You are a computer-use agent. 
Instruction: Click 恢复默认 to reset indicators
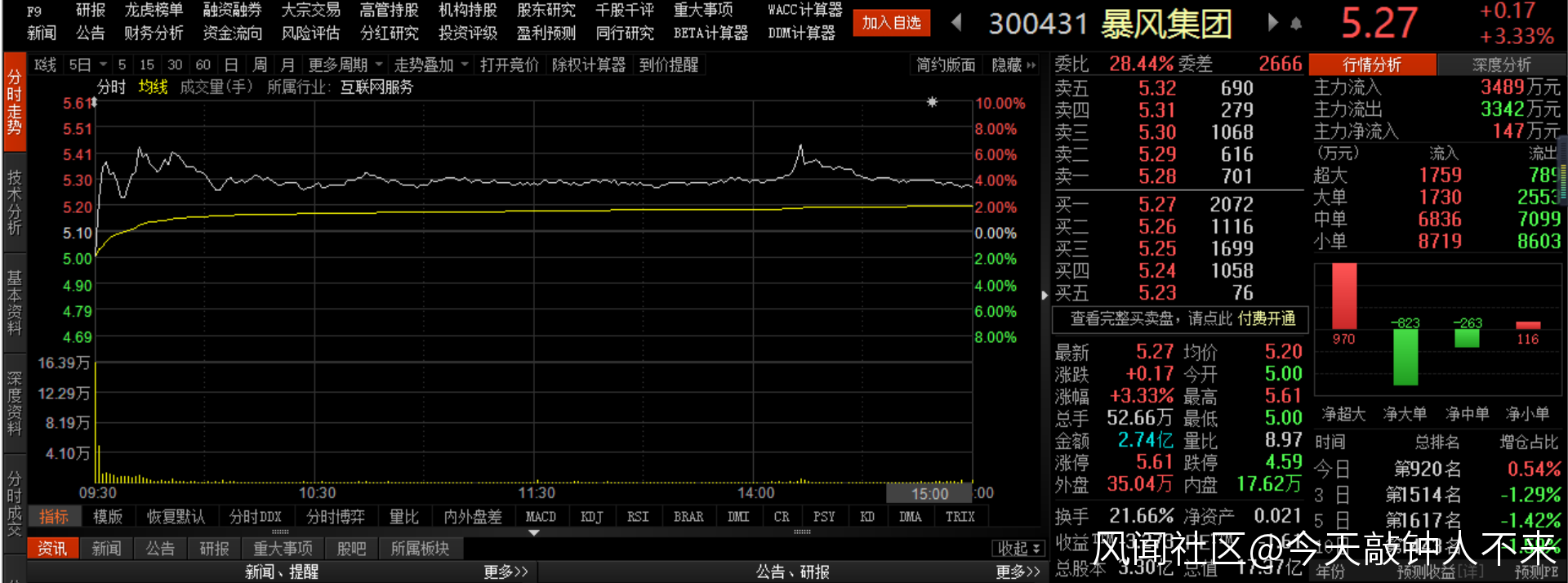click(x=176, y=517)
